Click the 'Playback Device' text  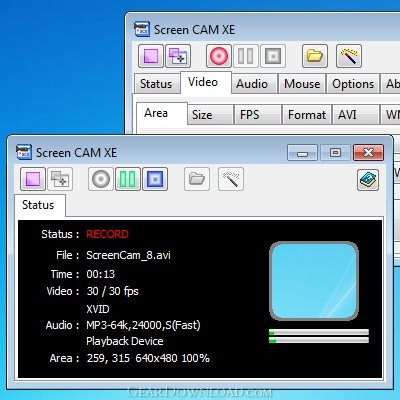(125, 341)
